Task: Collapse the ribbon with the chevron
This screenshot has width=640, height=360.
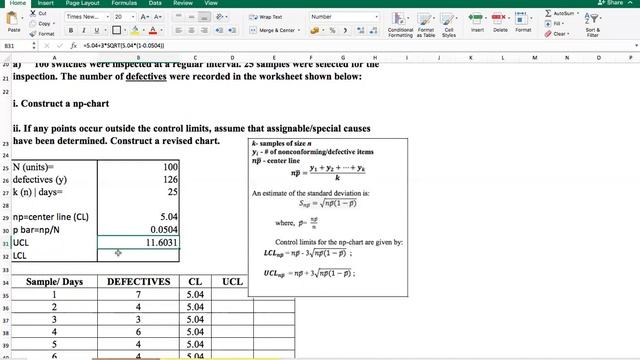Action: tap(631, 3)
